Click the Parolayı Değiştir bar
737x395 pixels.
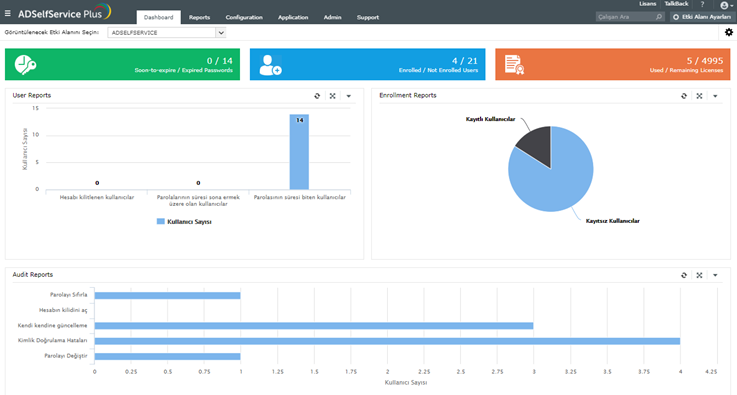click(167, 356)
